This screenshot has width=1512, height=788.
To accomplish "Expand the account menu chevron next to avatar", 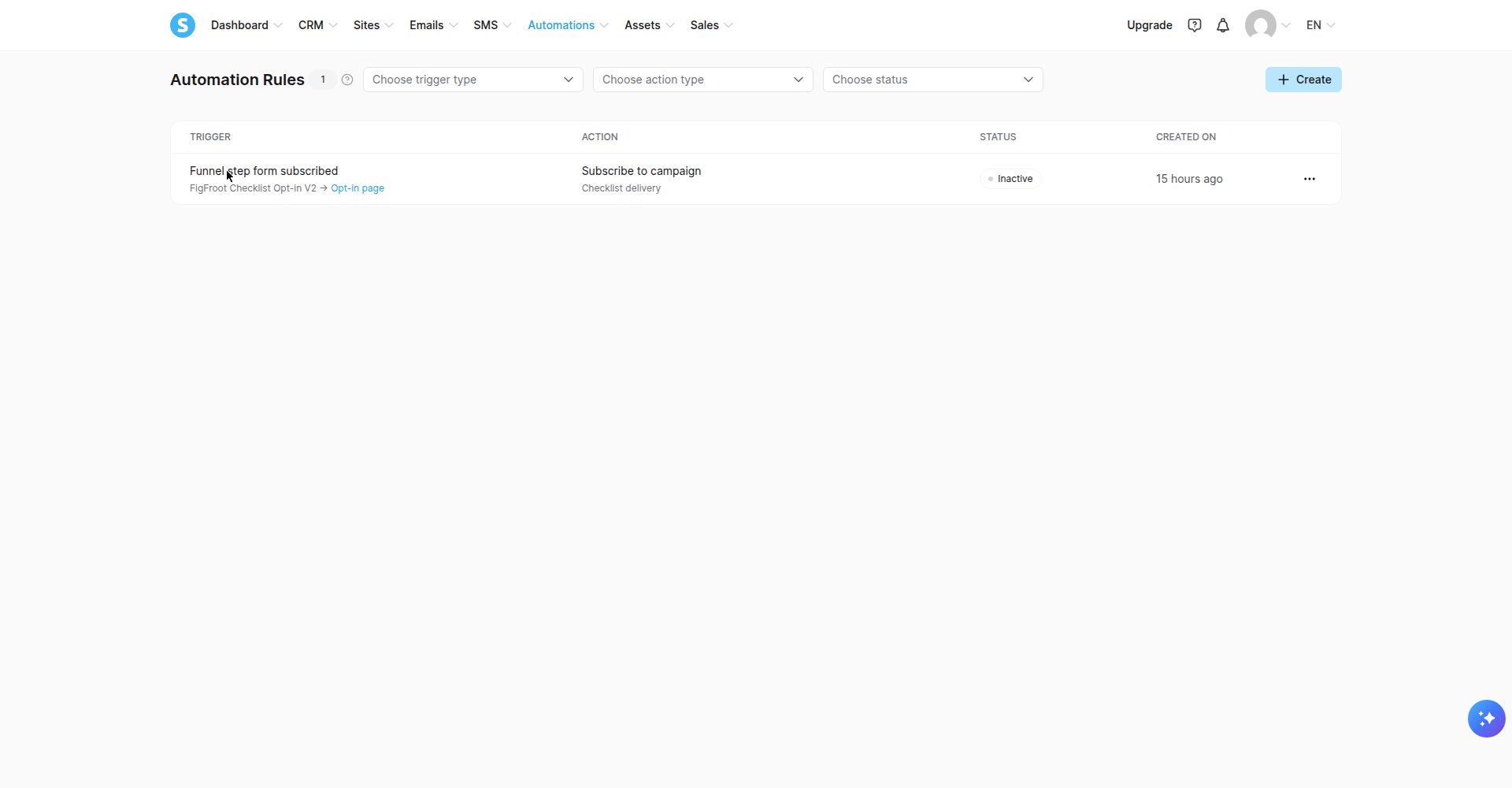I will click(1286, 25).
